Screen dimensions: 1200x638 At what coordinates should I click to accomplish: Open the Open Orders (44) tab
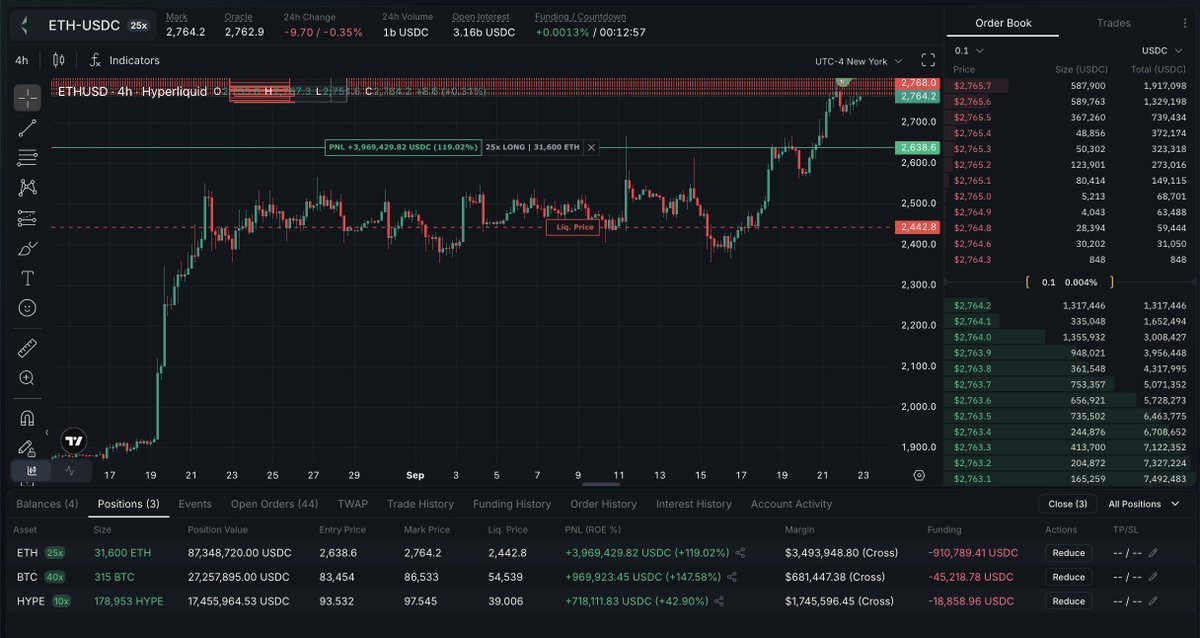274,504
